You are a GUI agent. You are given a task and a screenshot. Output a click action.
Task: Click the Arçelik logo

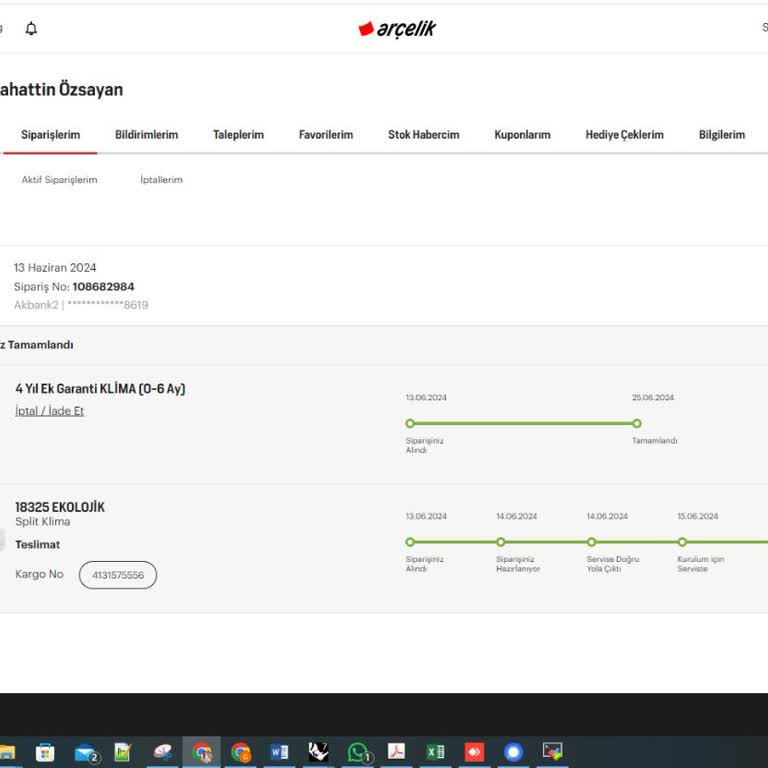point(397,29)
